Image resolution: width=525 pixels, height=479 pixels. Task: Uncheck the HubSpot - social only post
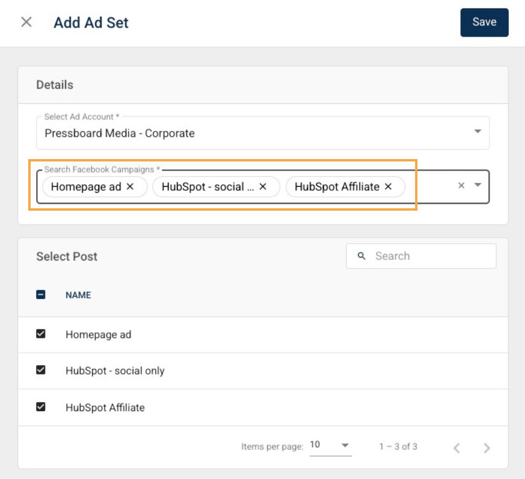pos(41,370)
